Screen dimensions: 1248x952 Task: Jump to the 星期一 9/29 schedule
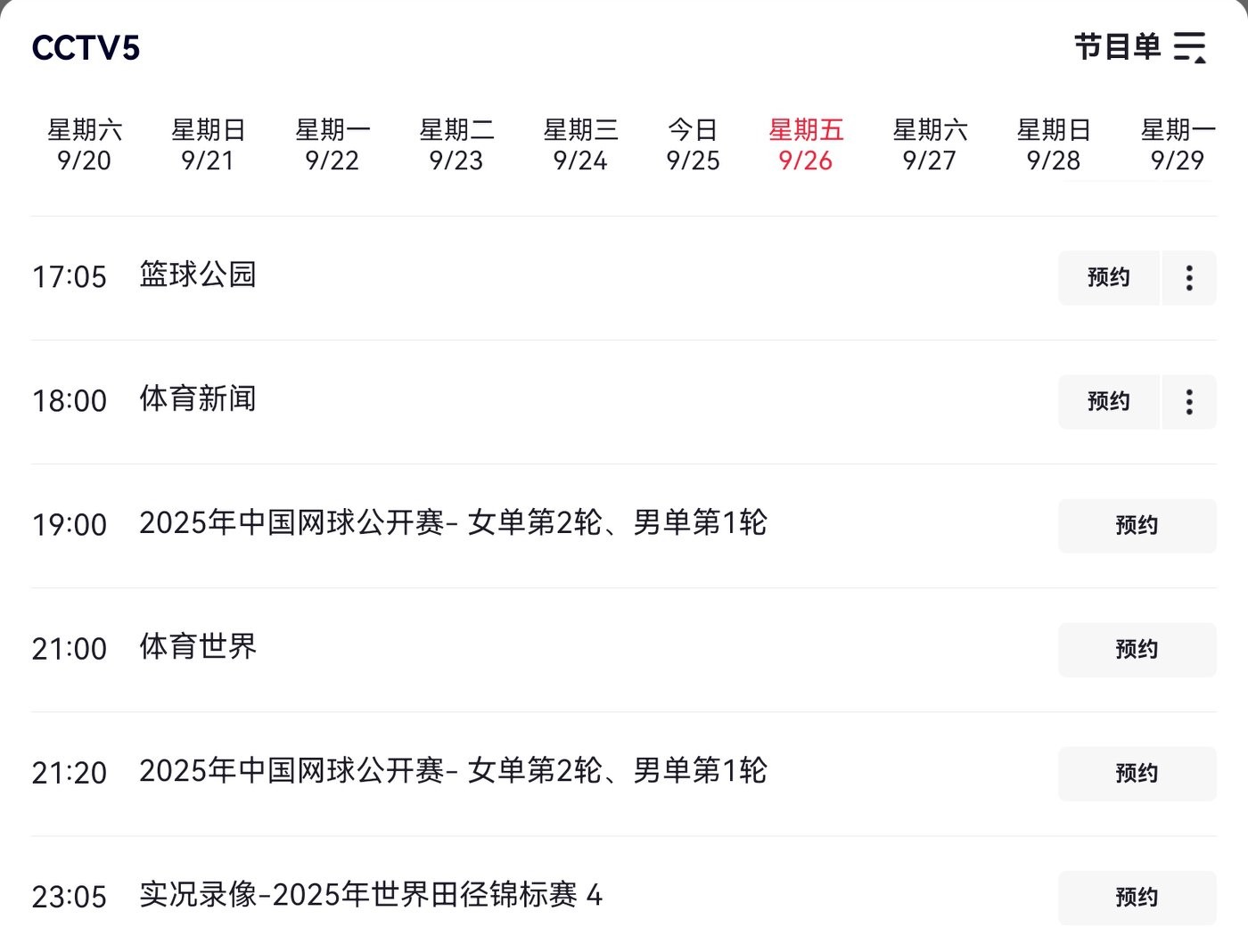coord(1178,145)
